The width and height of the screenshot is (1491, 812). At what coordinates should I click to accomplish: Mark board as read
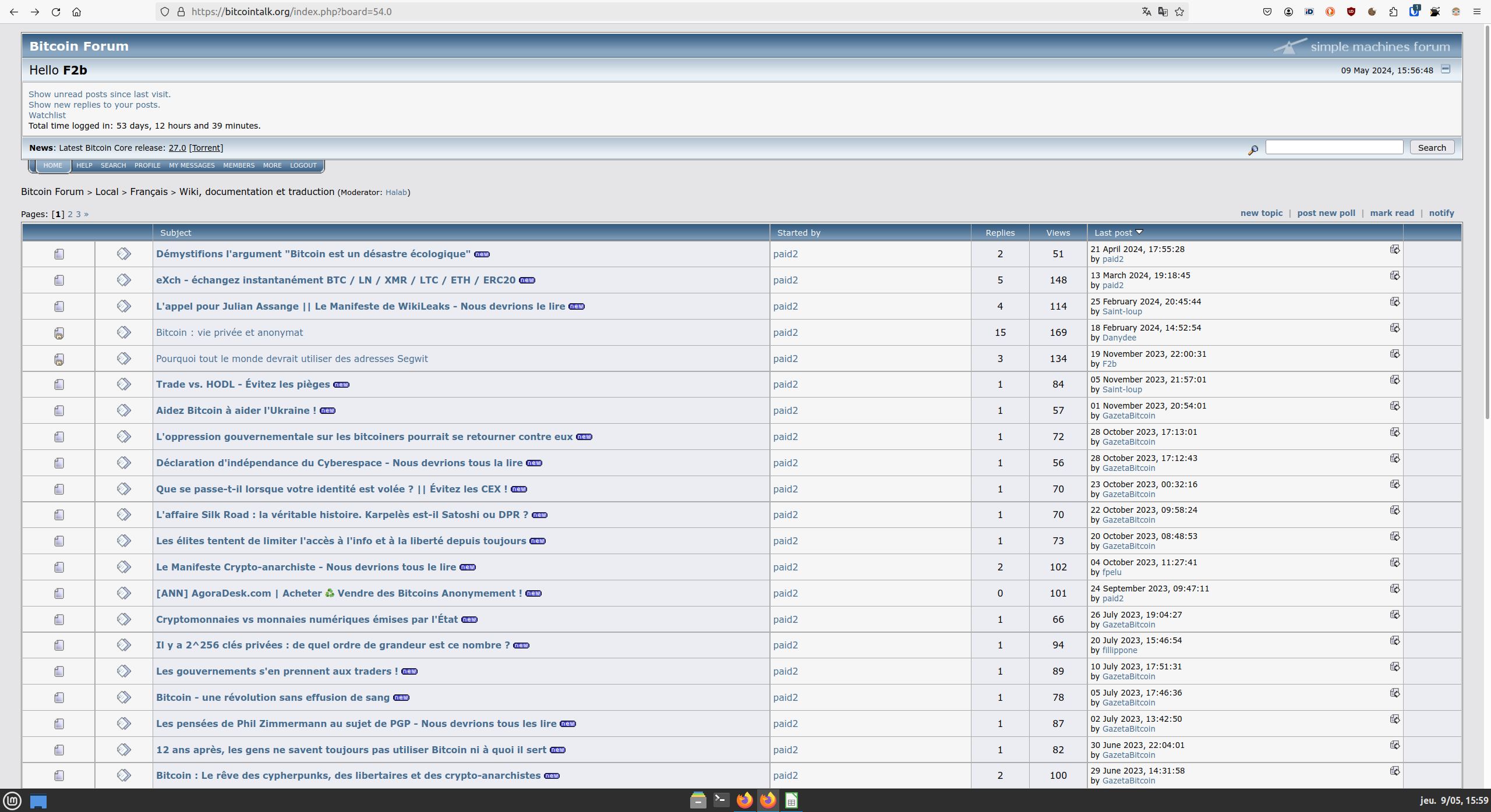pos(1392,213)
